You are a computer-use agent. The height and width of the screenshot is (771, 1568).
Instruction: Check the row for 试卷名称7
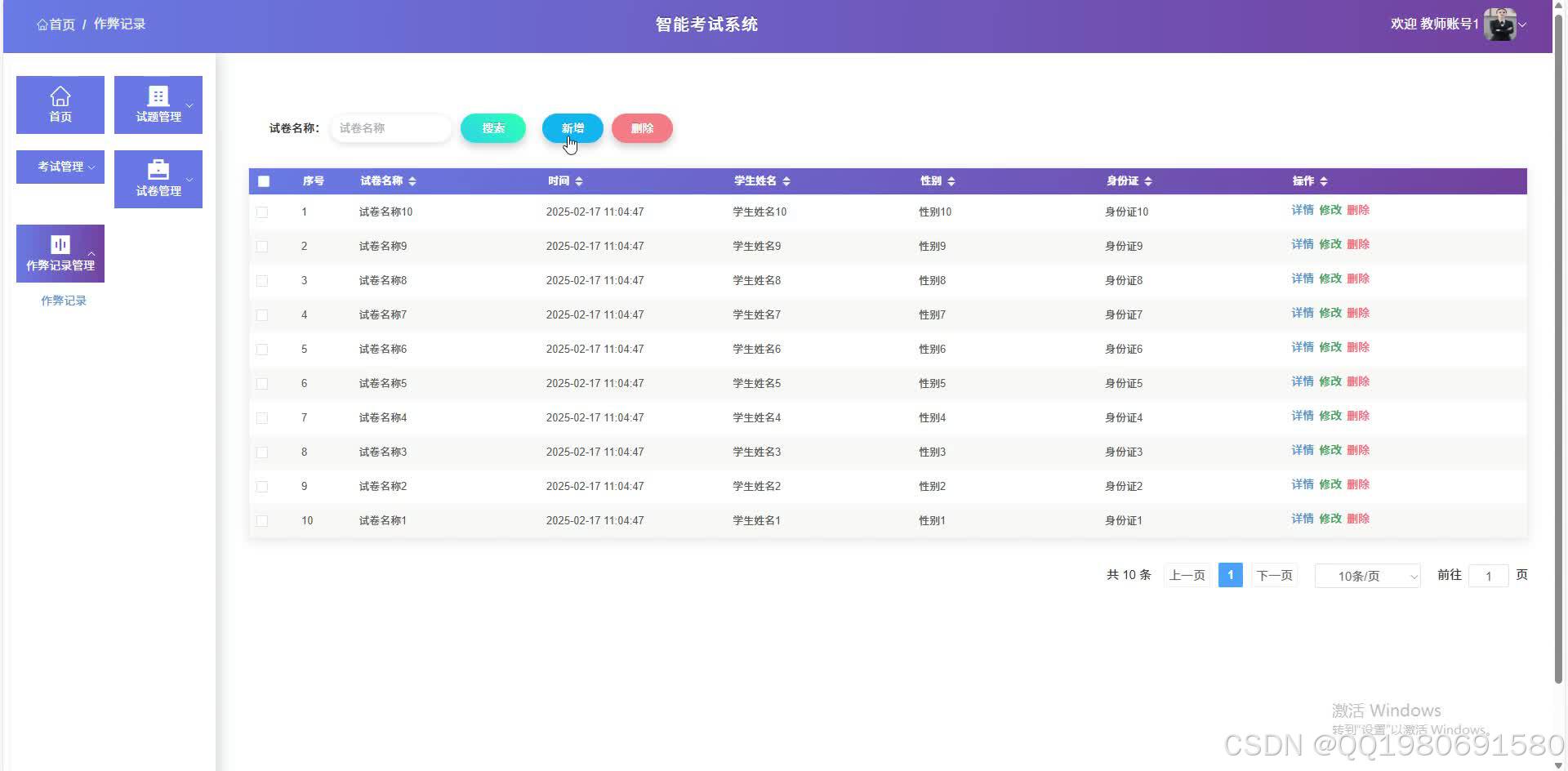[x=262, y=315]
